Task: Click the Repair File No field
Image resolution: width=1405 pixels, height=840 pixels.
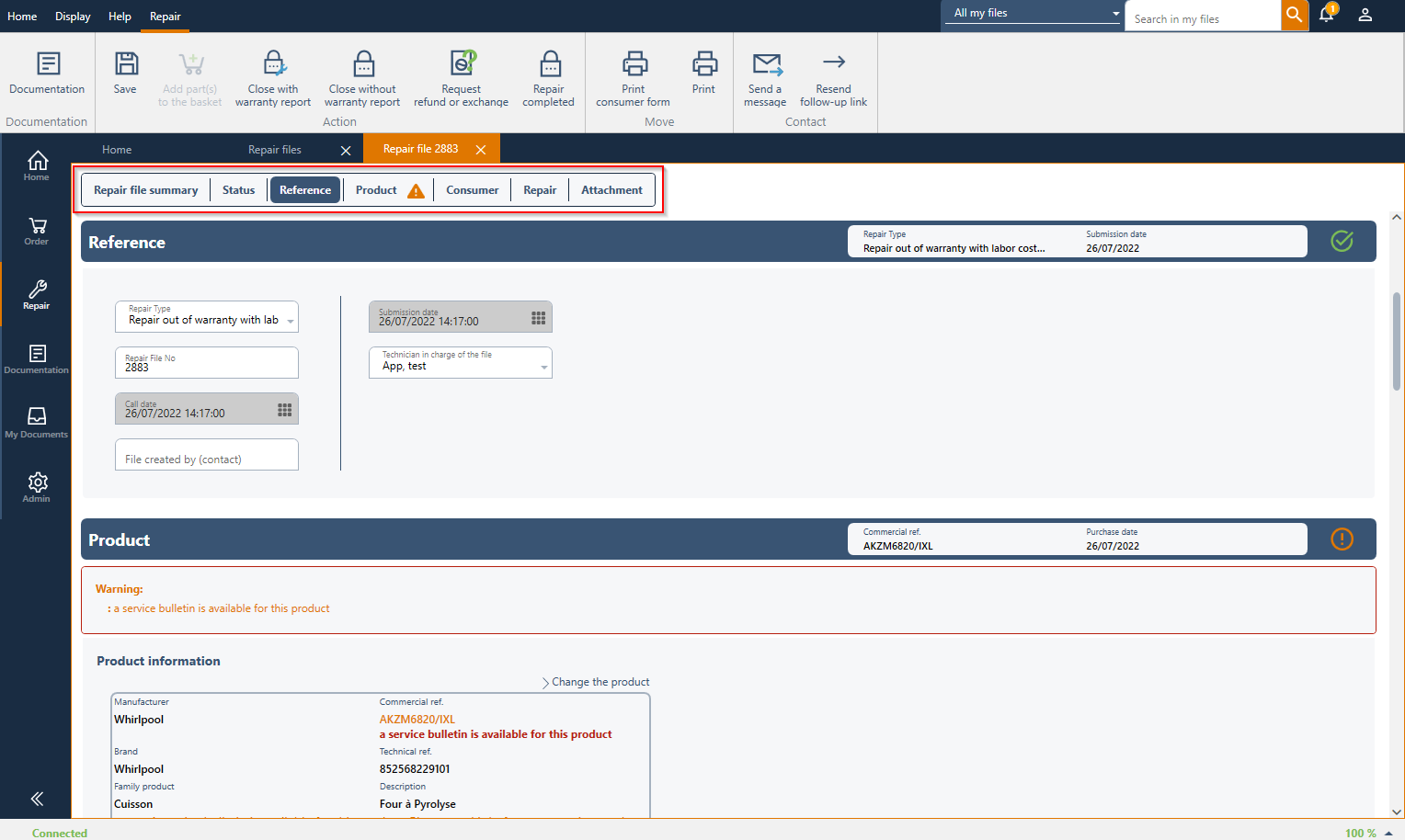Action: pos(207,363)
